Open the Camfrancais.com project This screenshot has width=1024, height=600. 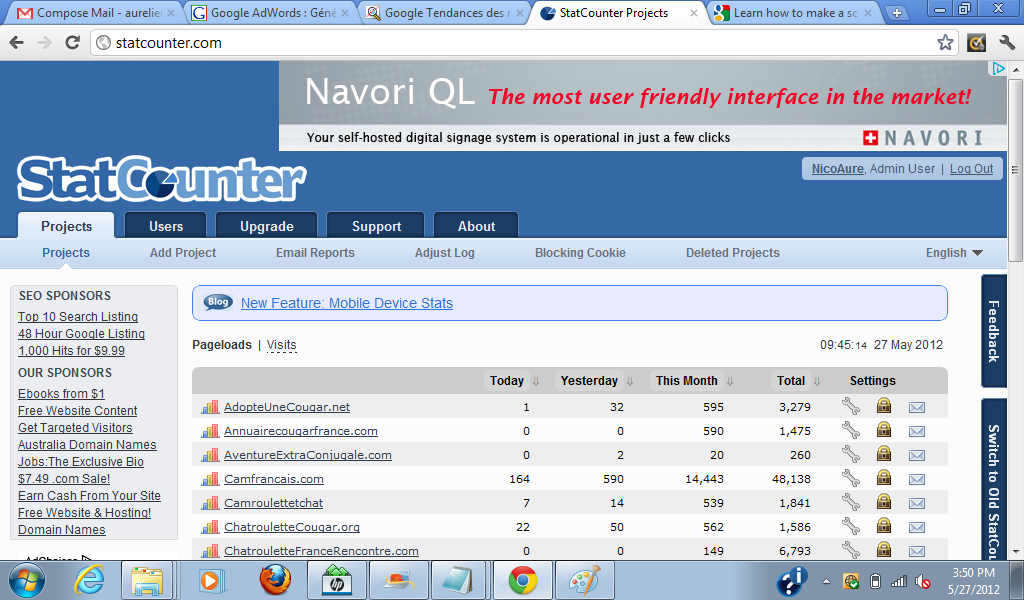click(x=274, y=479)
